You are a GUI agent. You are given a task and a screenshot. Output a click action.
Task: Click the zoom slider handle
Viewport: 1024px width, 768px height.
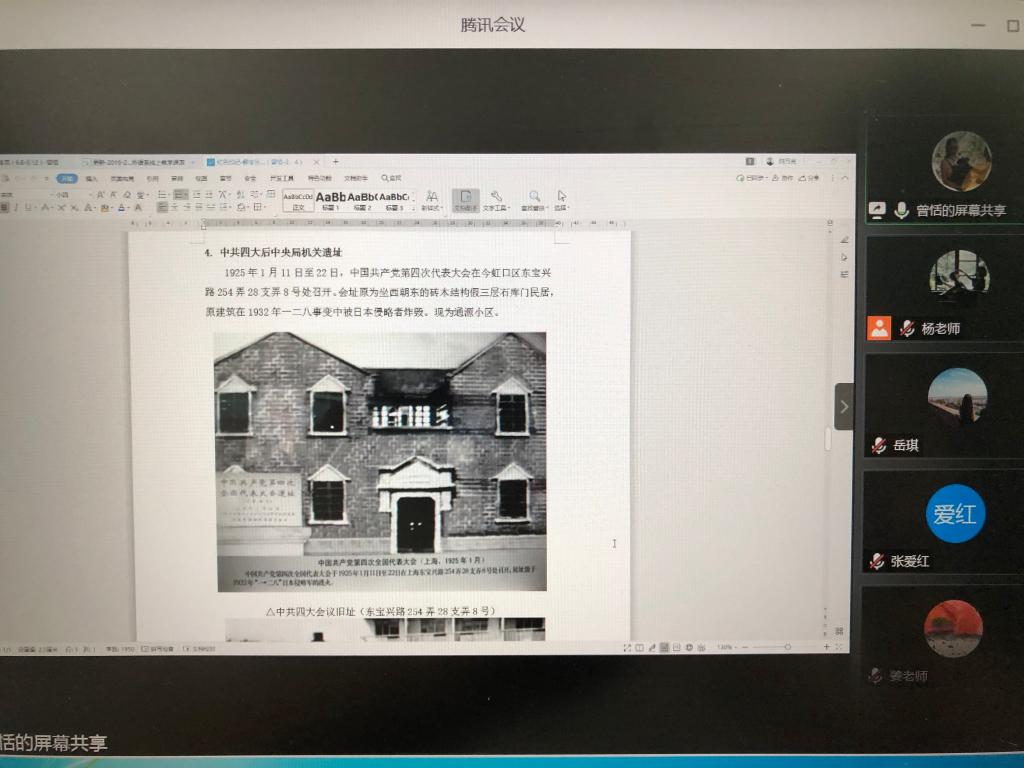pyautogui.click(x=787, y=647)
